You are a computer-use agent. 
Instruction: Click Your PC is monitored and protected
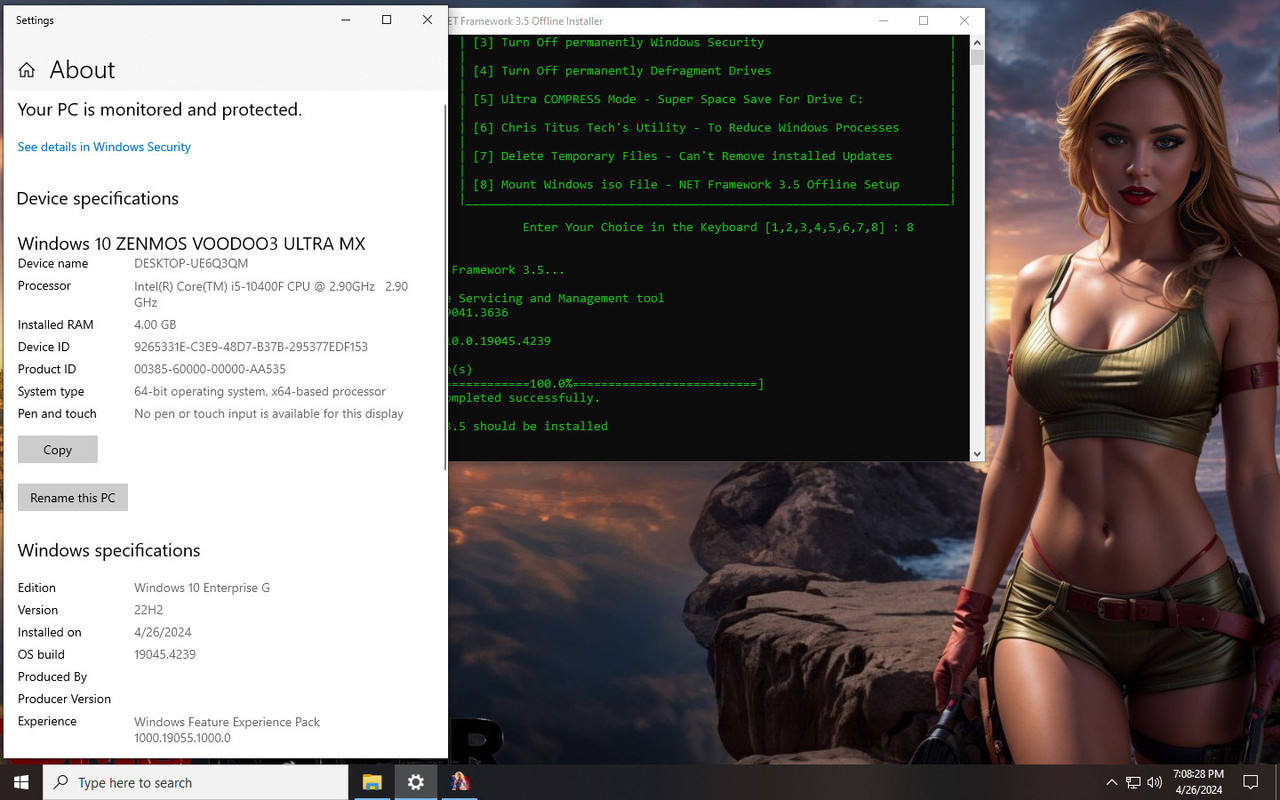159,109
